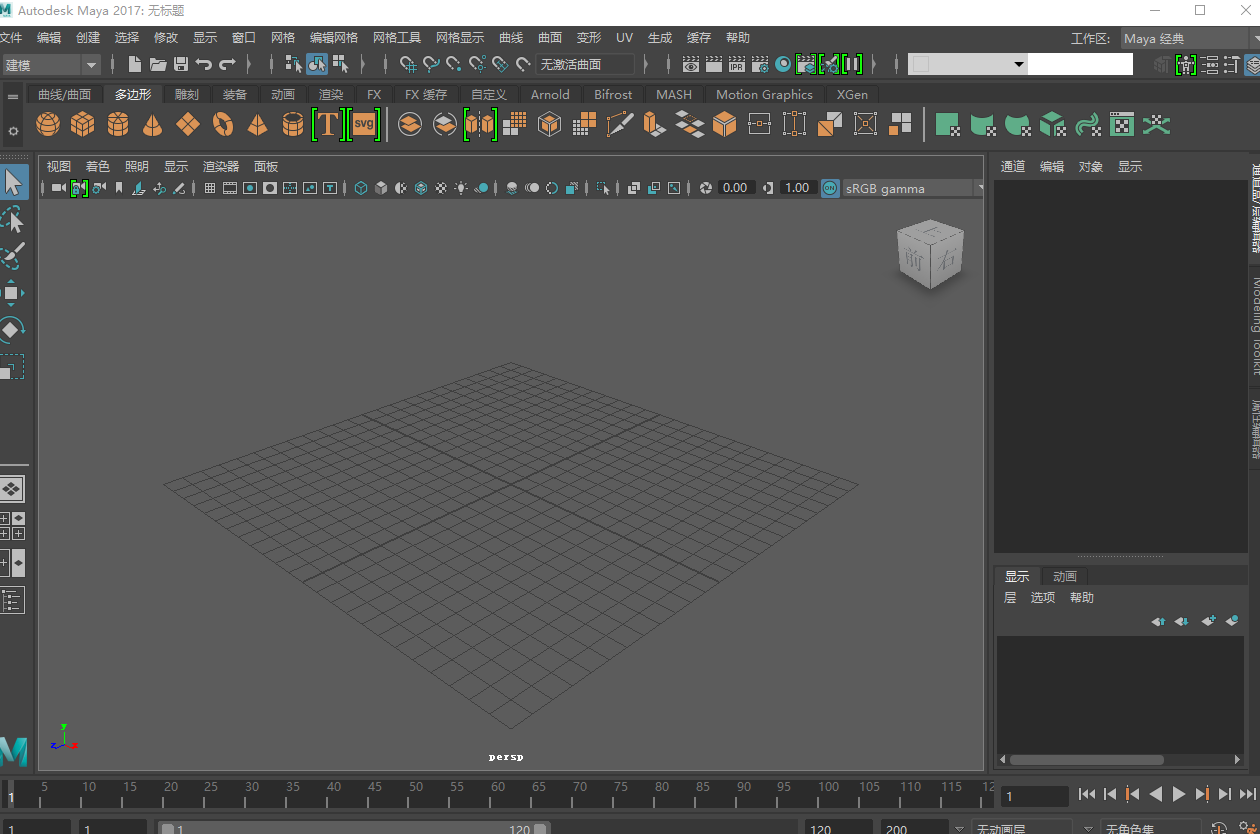The height and width of the screenshot is (834, 1260).
Task: Open the 无动画层 animation layer dropdown
Action: tap(1020, 828)
